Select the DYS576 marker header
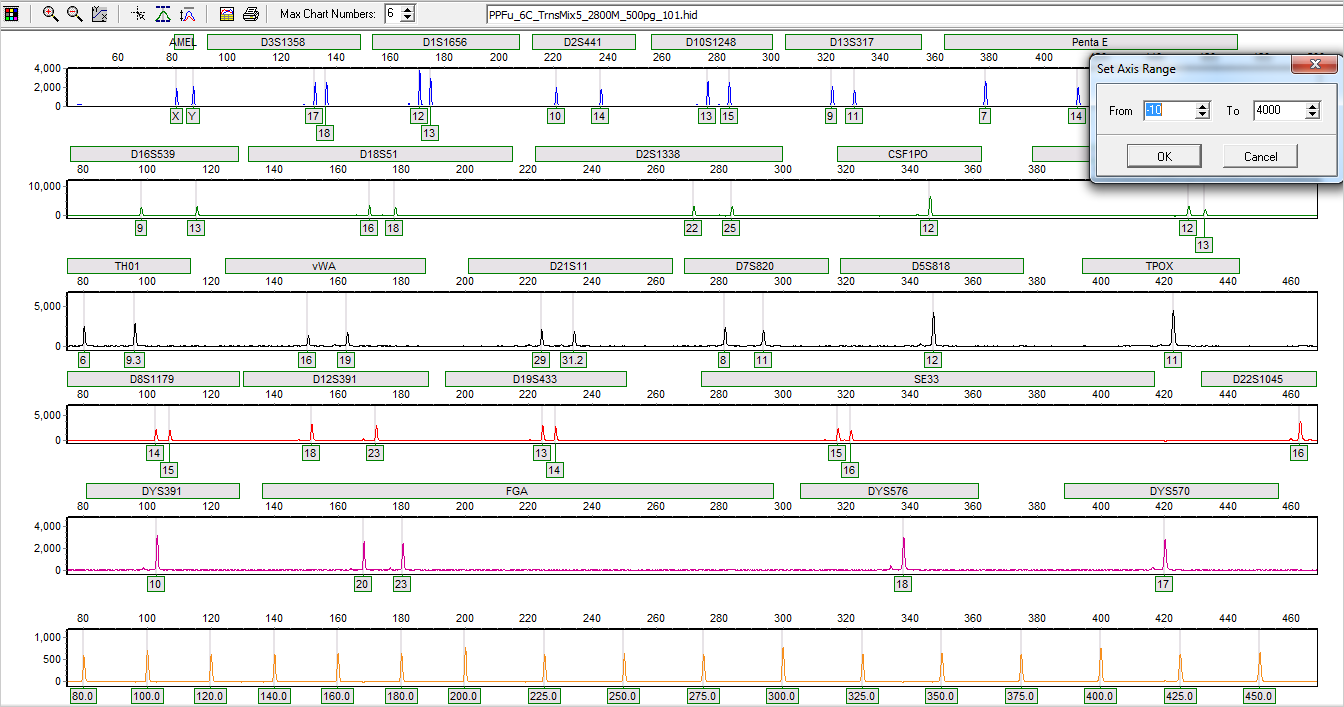This screenshot has width=1344, height=707. (888, 491)
